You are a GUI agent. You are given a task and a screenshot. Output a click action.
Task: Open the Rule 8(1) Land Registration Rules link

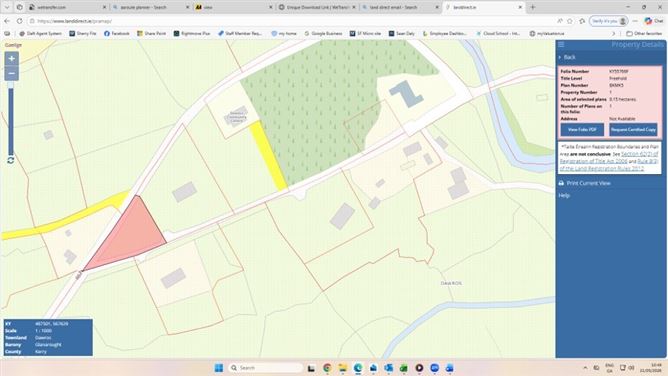point(609,165)
